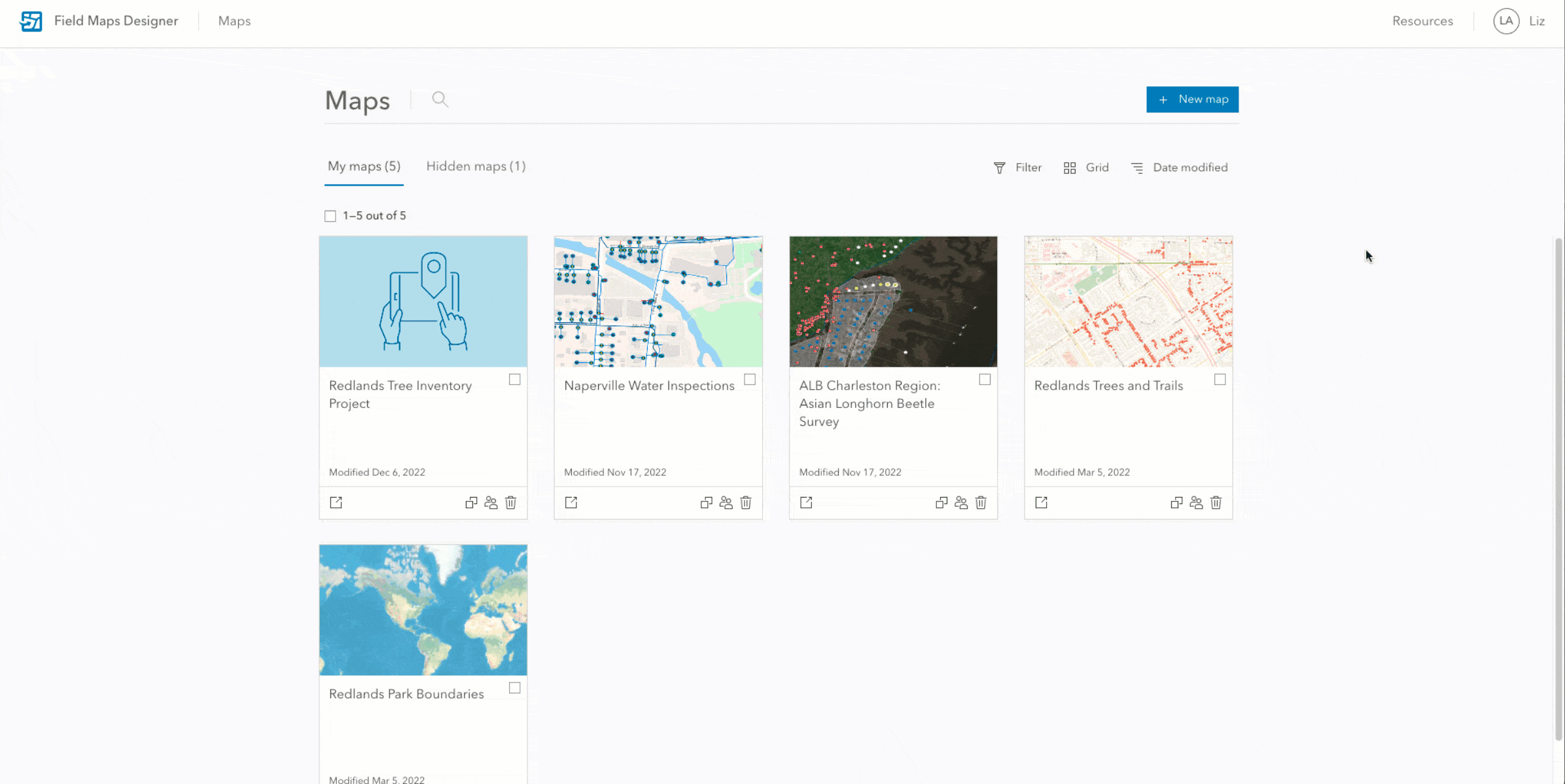Create a new map with the New map button
The image size is (1565, 784).
point(1192,99)
